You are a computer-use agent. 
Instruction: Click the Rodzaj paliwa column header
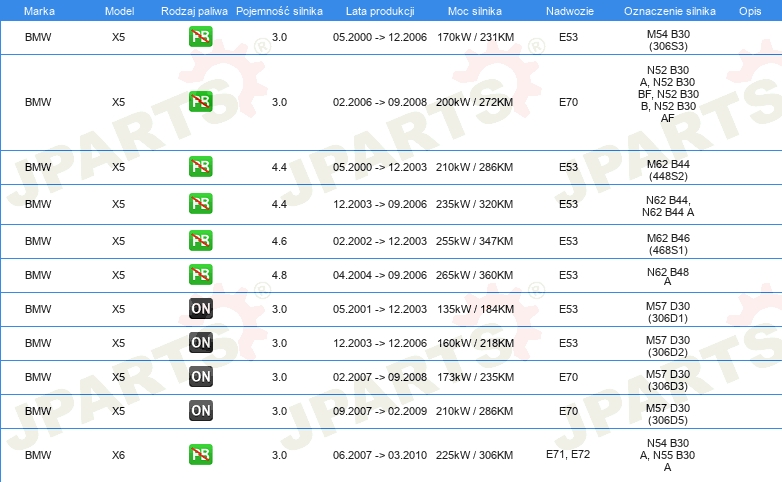(x=194, y=11)
